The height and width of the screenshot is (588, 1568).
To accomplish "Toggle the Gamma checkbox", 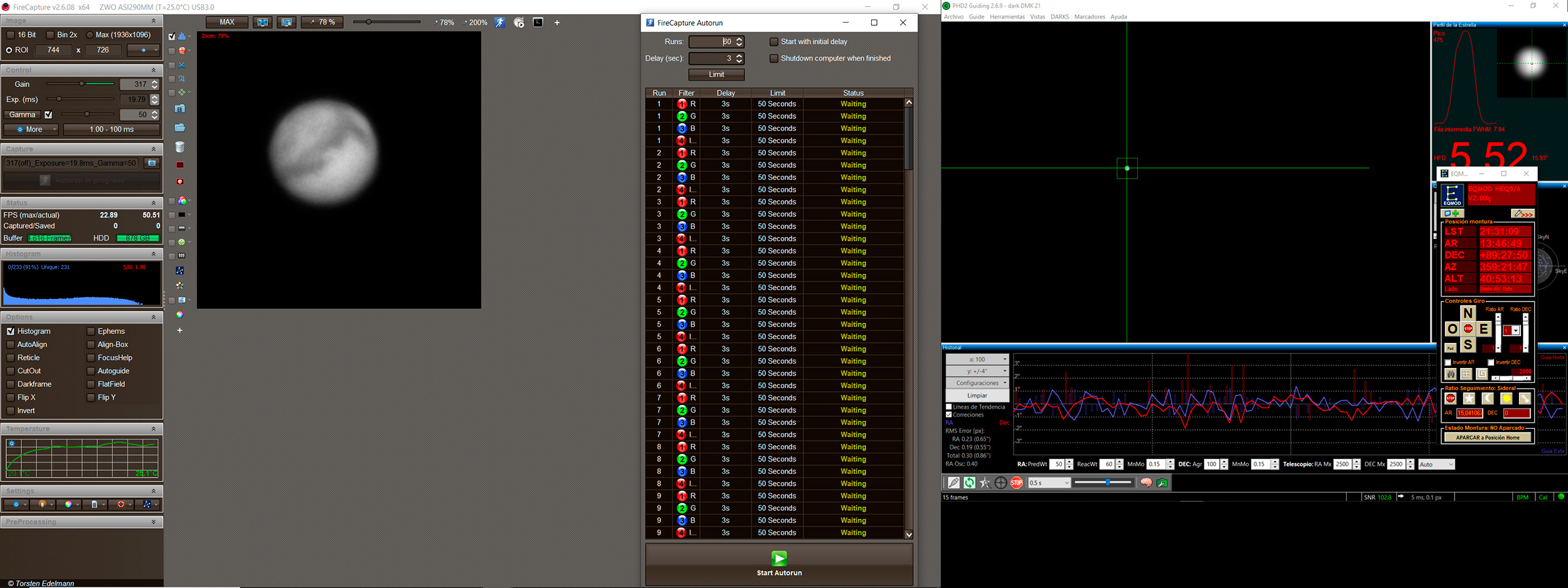I will pyautogui.click(x=48, y=115).
